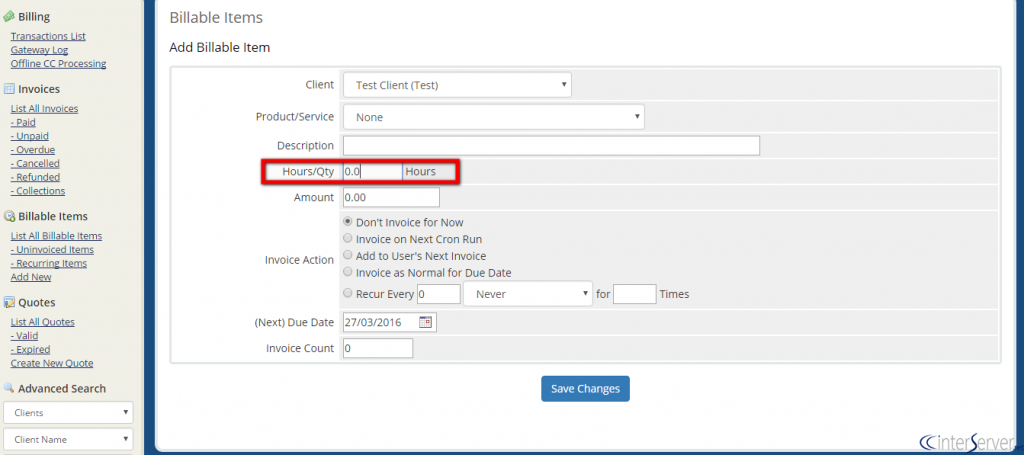Expand the Product/Service dropdown

494,117
